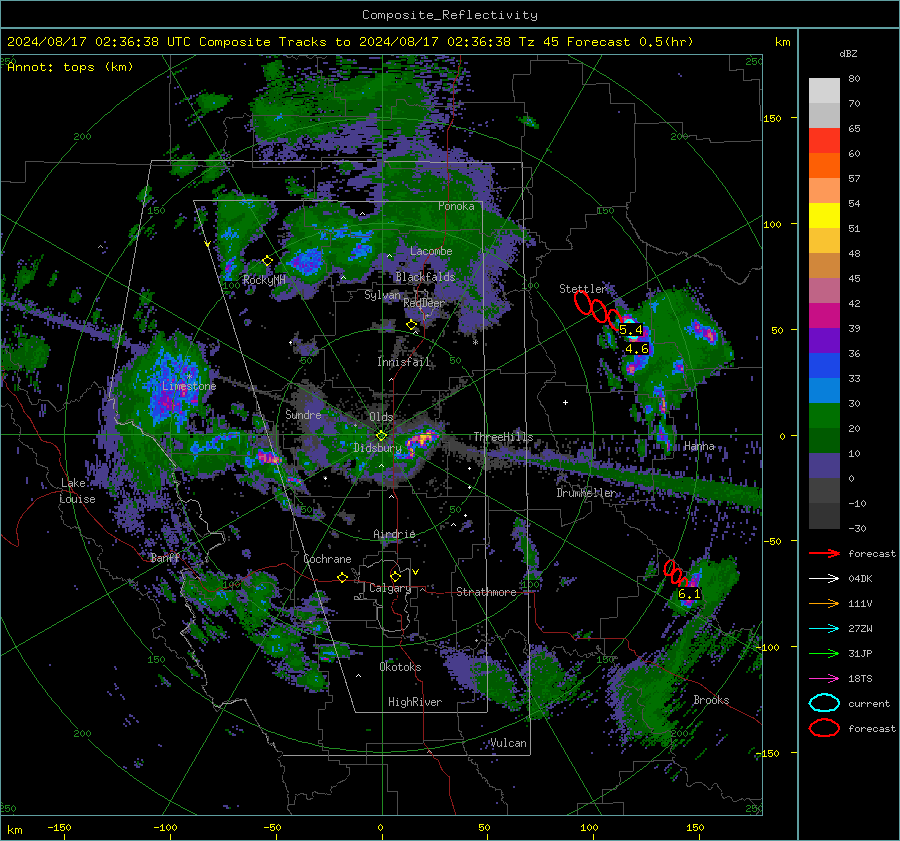
Task: Select the 6.1 storm top label
Action: coord(689,594)
